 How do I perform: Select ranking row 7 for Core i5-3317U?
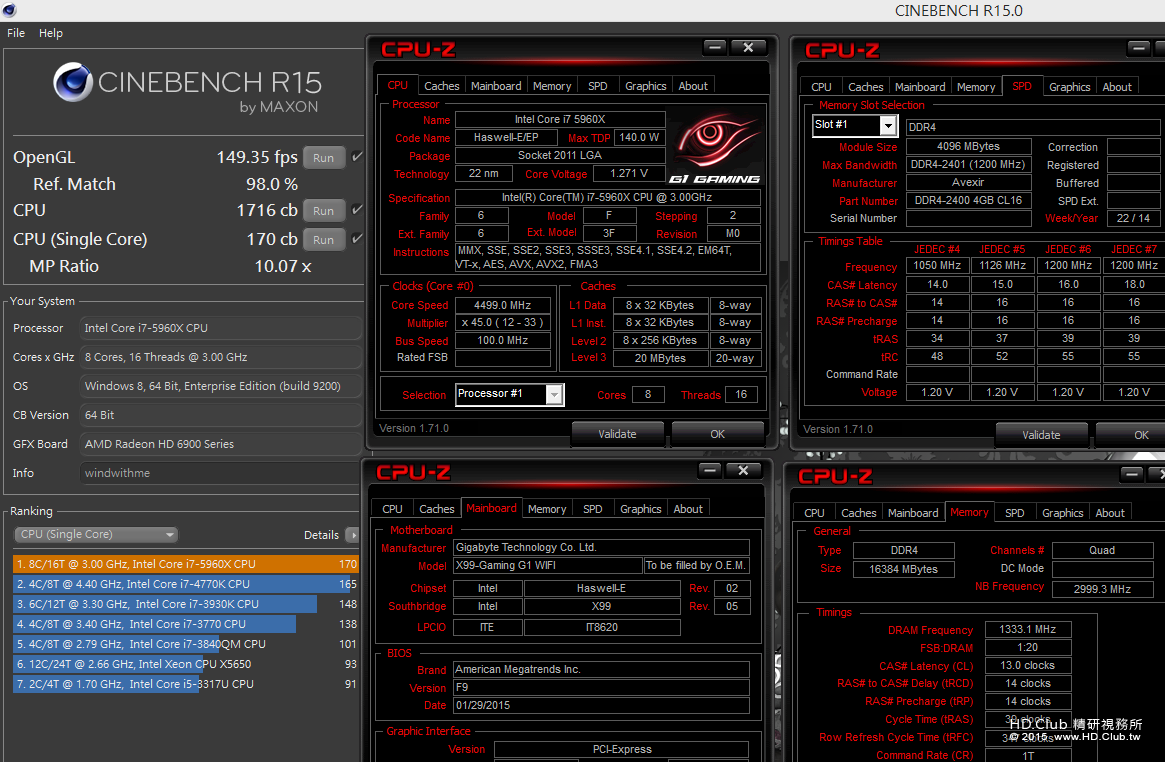(x=186, y=685)
